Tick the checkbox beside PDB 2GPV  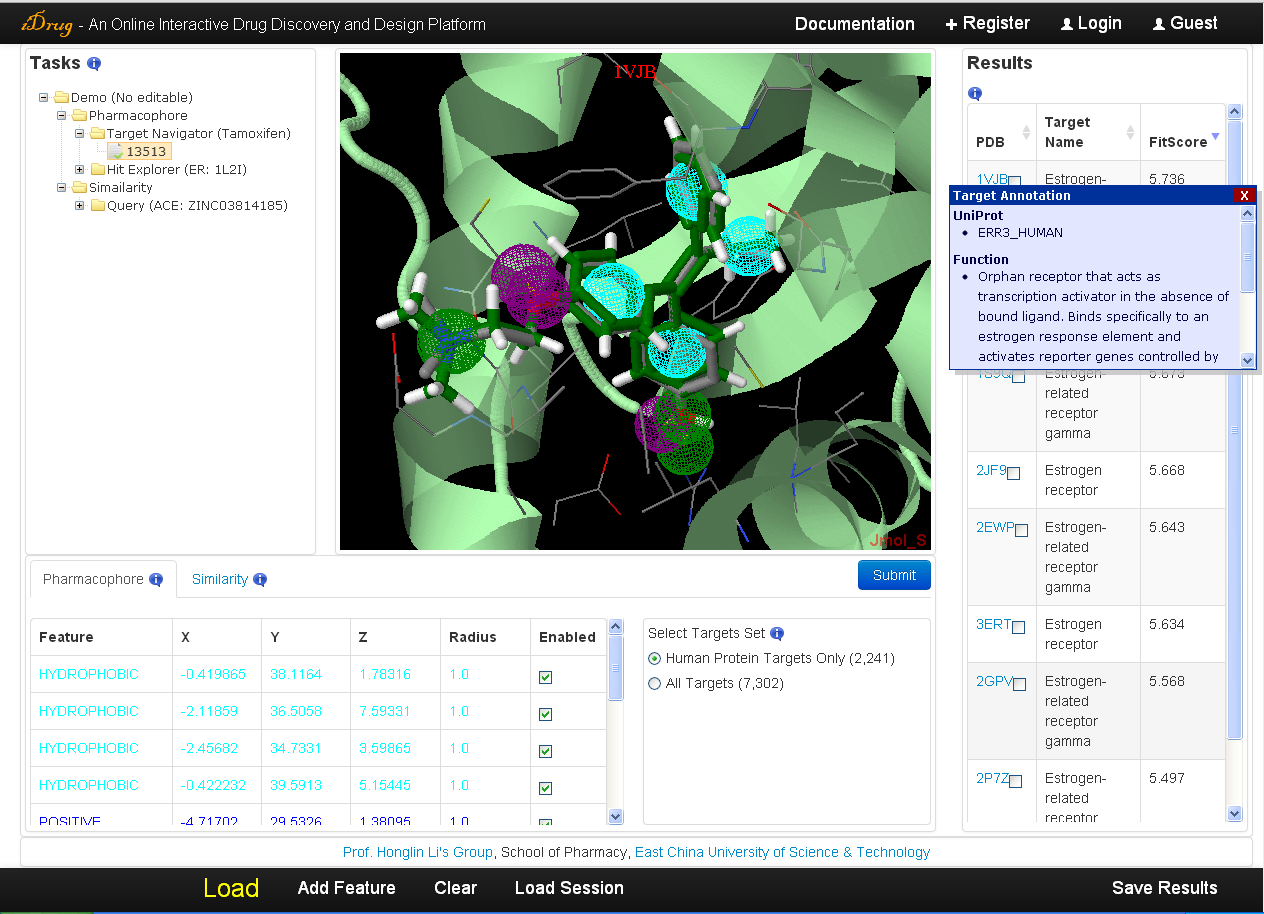pyautogui.click(x=1019, y=684)
